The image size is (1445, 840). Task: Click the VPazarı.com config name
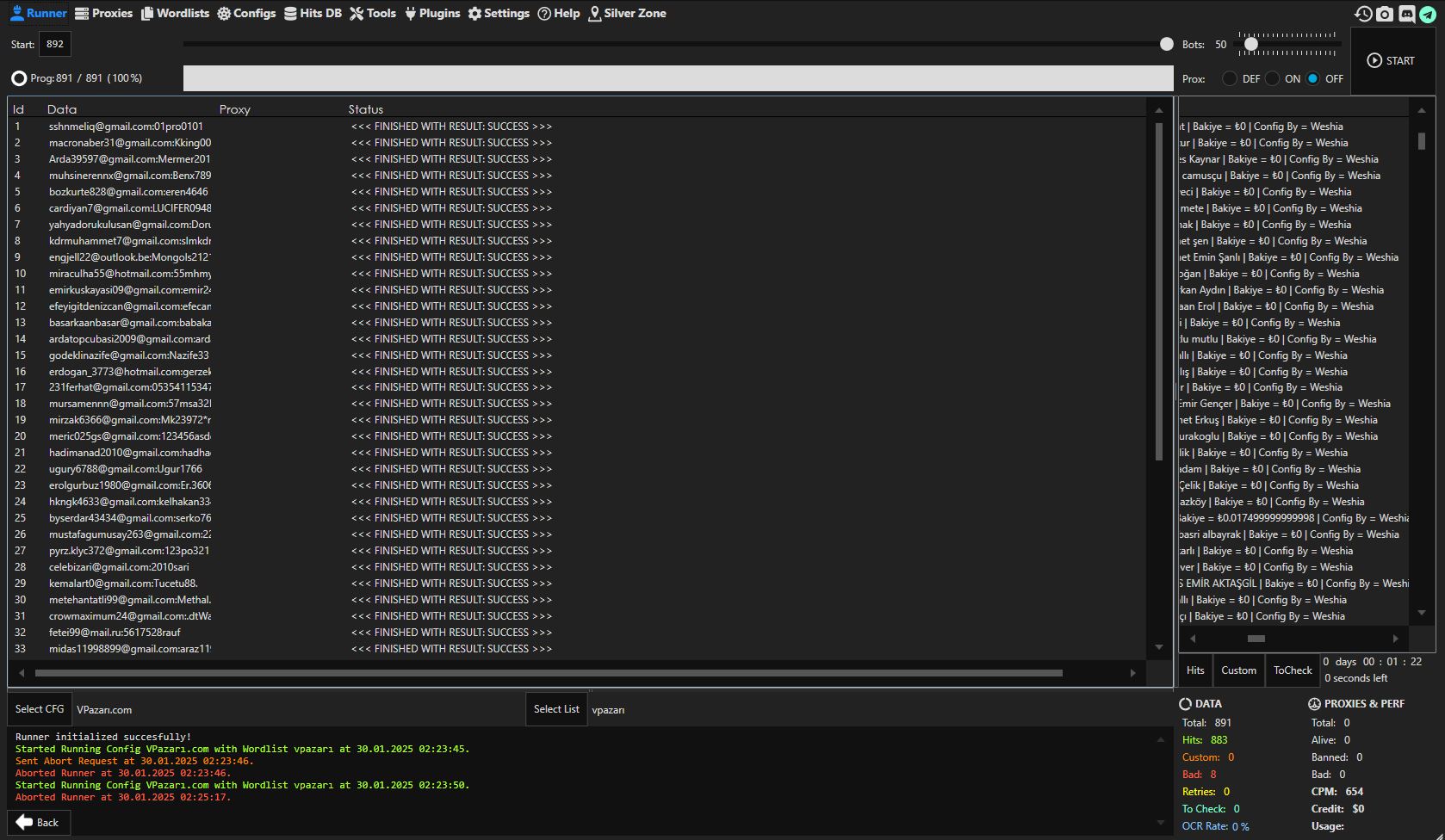(x=104, y=710)
